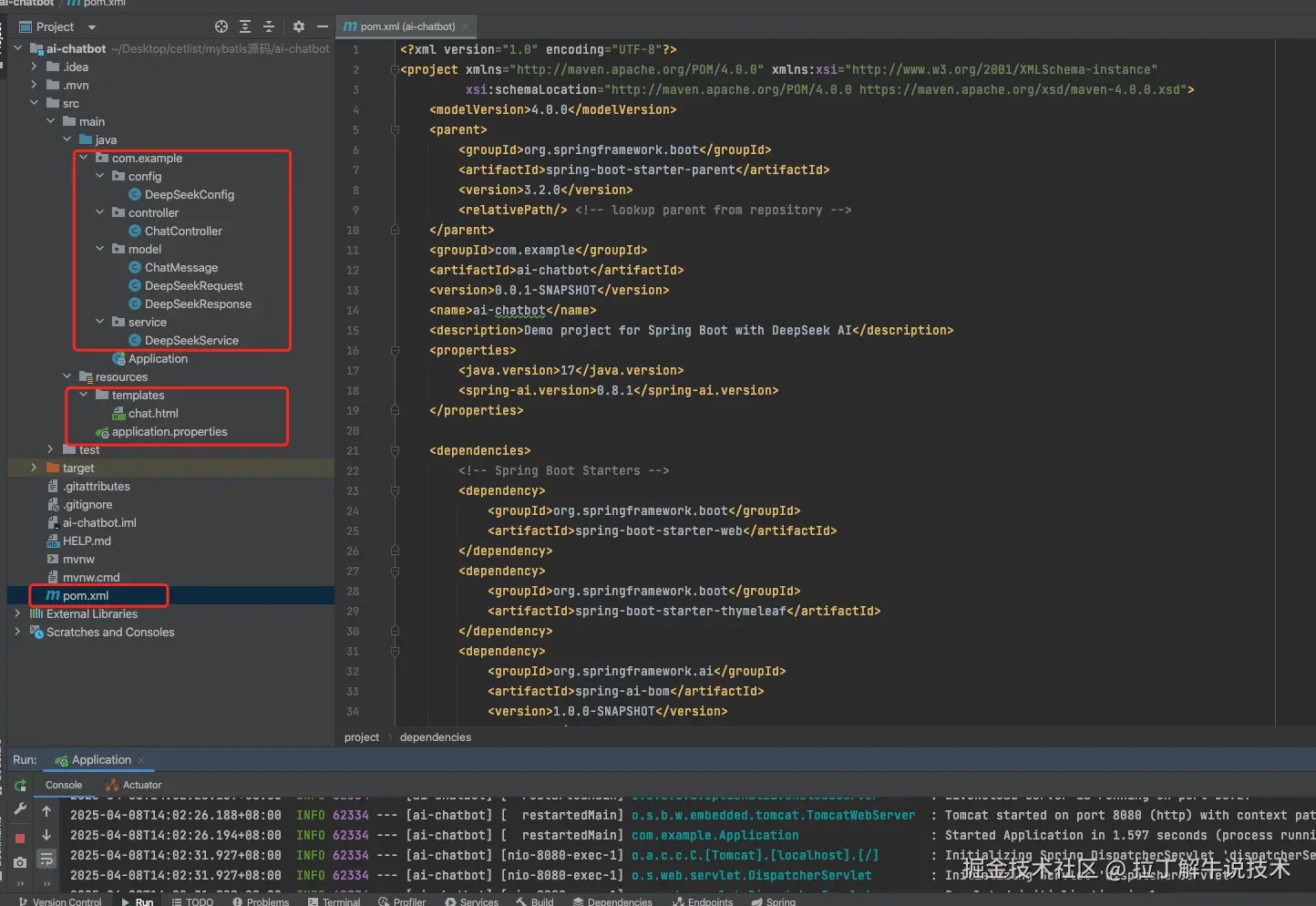Open Project panel settings gear
This screenshot has width=1316, height=906.
[299, 26]
